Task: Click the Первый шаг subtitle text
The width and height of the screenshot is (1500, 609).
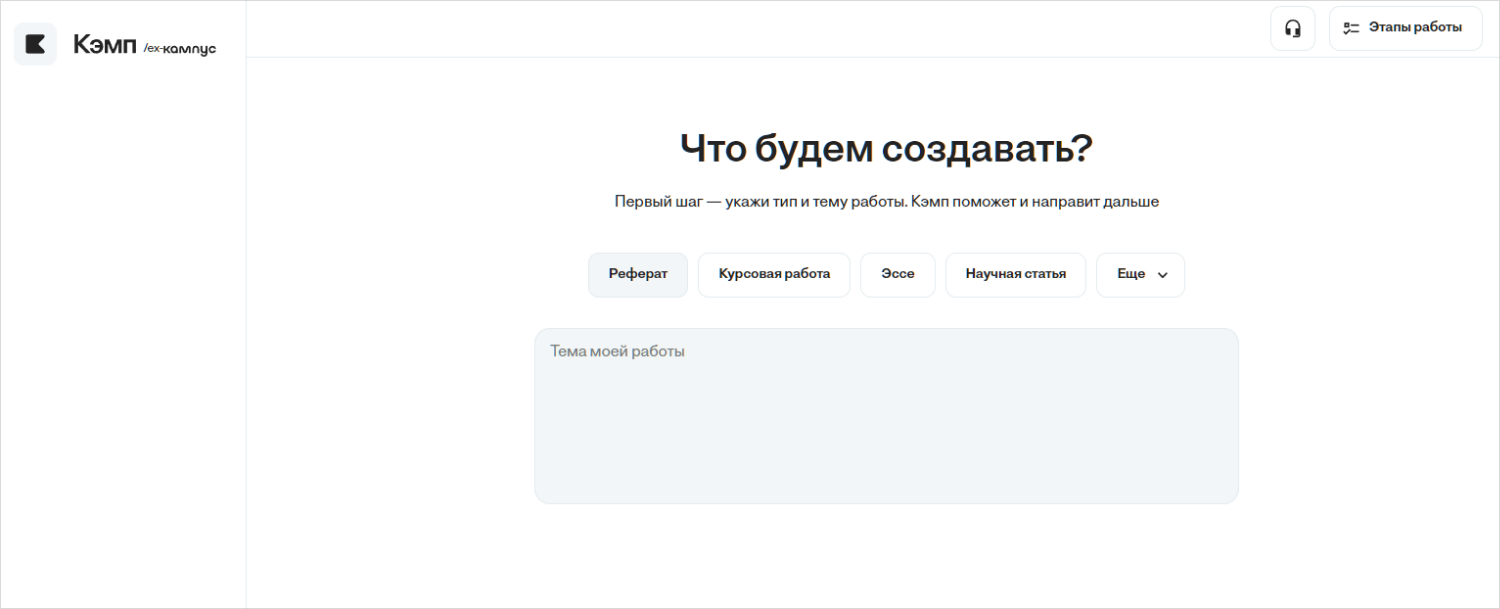Action: tap(885, 201)
